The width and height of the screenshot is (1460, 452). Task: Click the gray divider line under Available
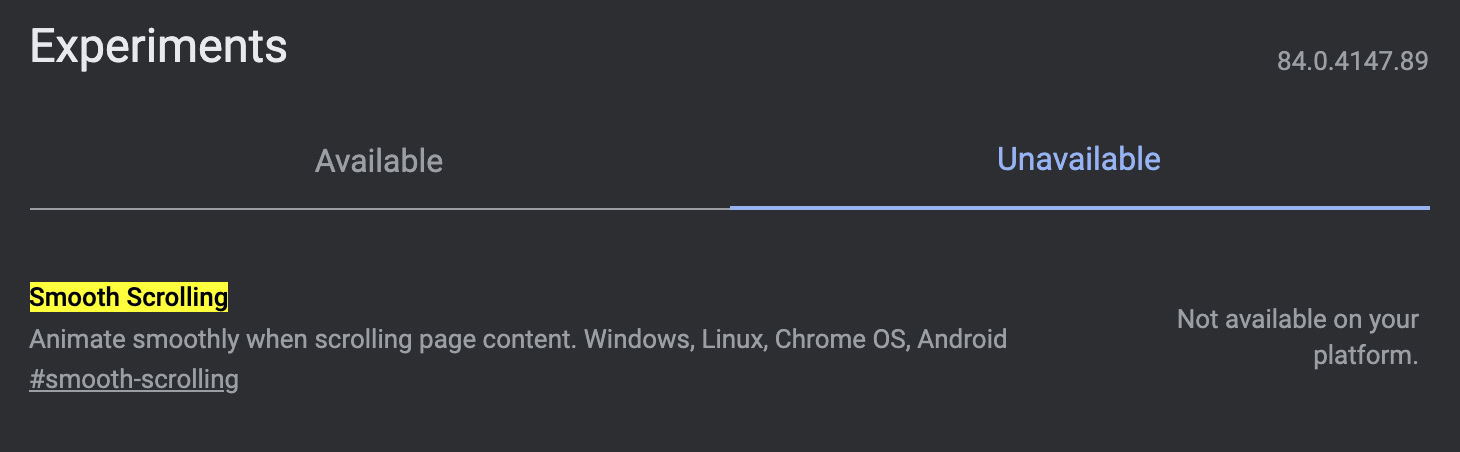click(x=379, y=208)
